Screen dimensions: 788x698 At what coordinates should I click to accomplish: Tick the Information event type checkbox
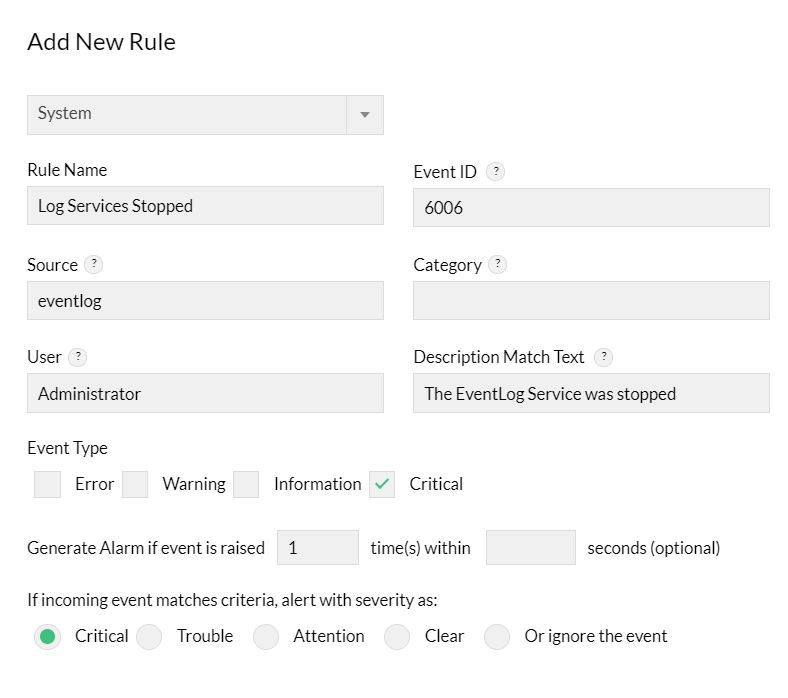coord(246,484)
